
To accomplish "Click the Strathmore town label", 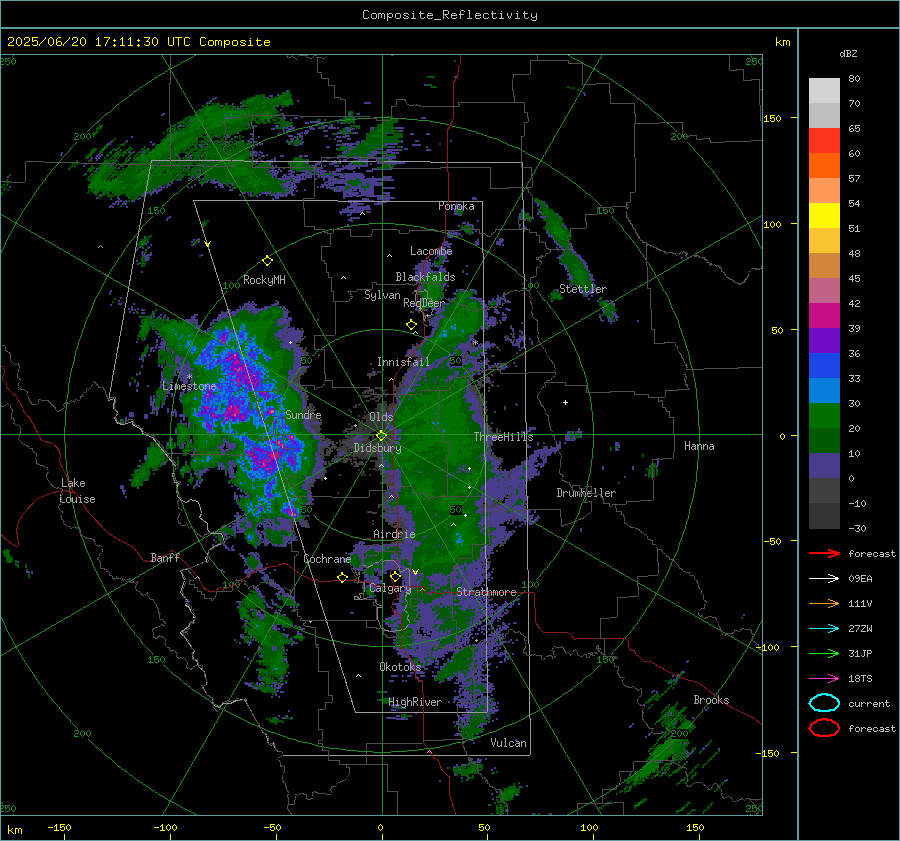I will 486,592.
